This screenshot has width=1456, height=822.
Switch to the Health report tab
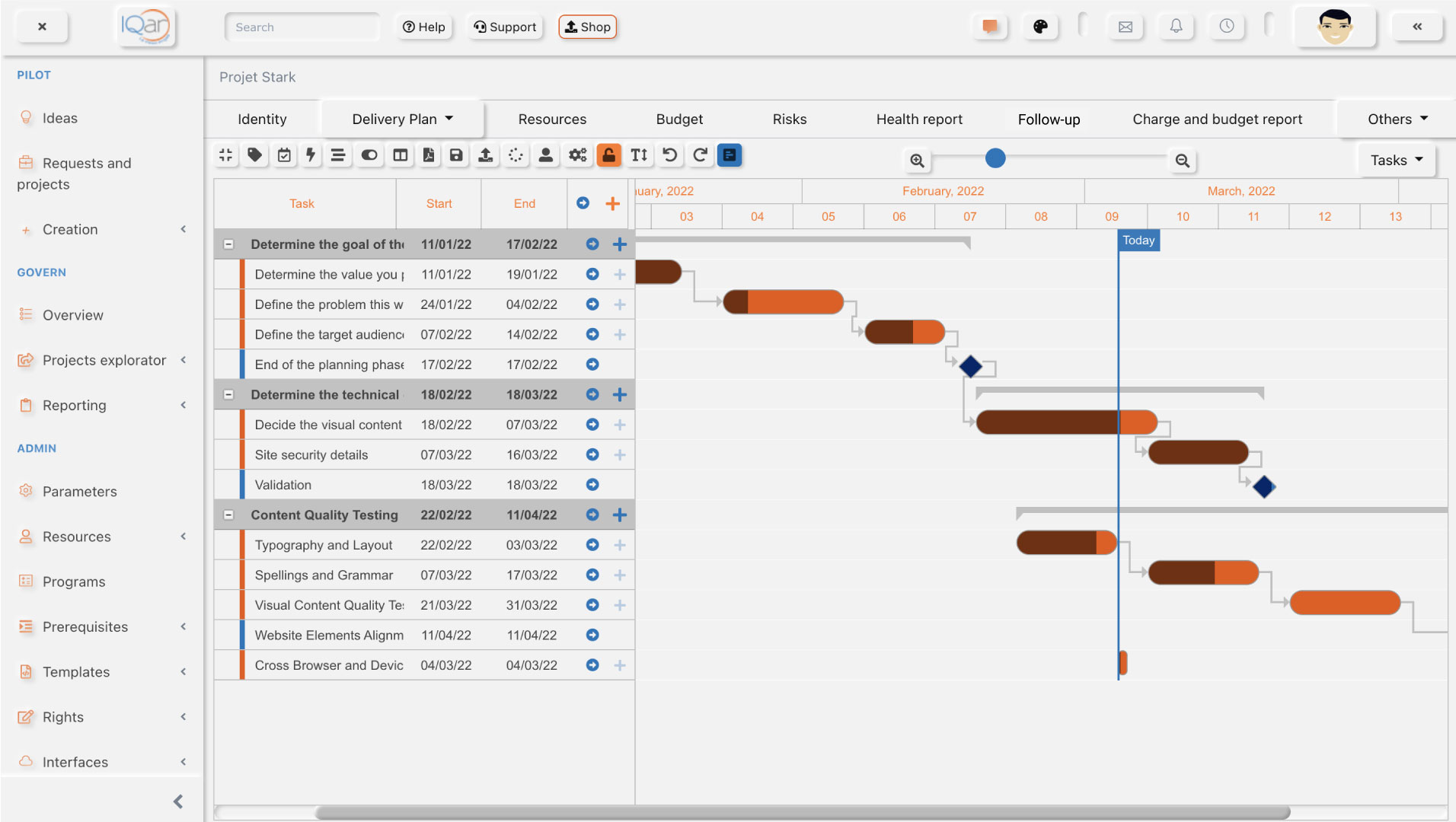(919, 119)
